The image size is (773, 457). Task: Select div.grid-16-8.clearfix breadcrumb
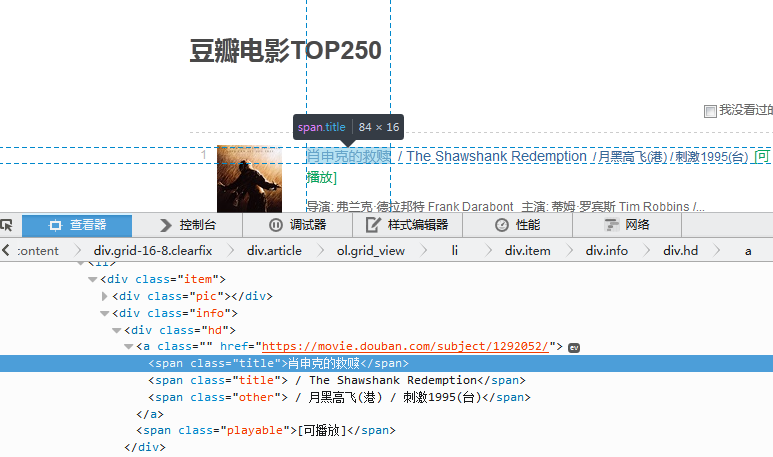tap(153, 251)
